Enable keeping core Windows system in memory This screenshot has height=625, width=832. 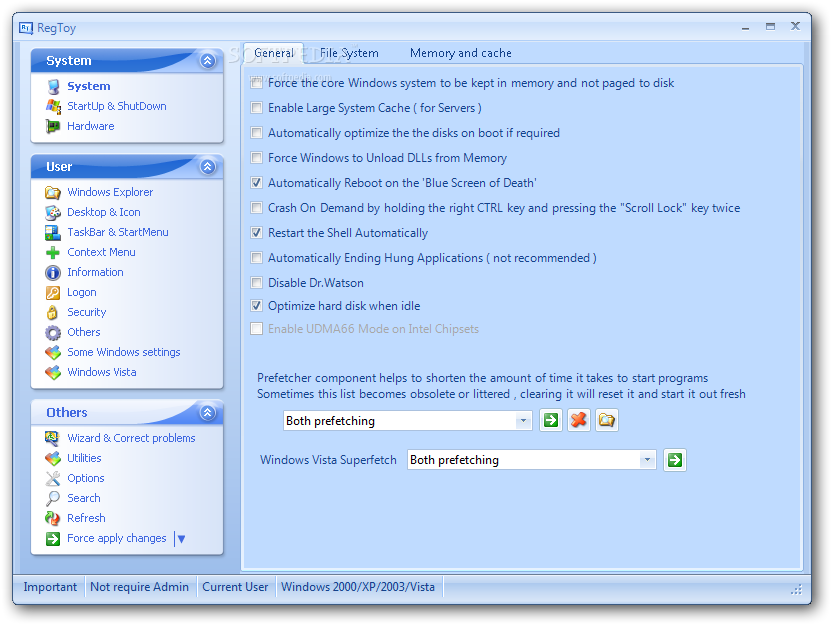[x=256, y=83]
